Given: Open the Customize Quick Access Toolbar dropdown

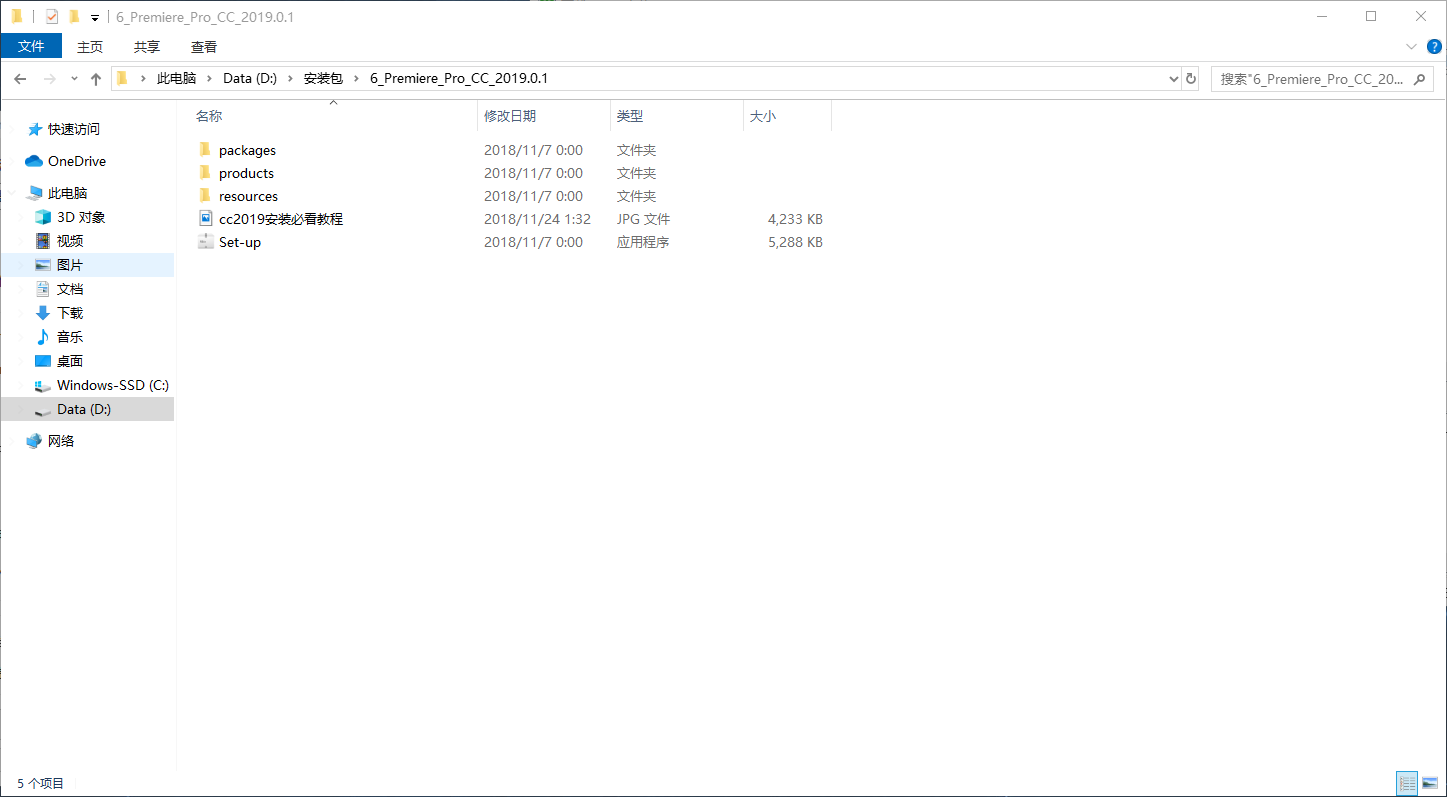Looking at the screenshot, I should pyautogui.click(x=95, y=18).
